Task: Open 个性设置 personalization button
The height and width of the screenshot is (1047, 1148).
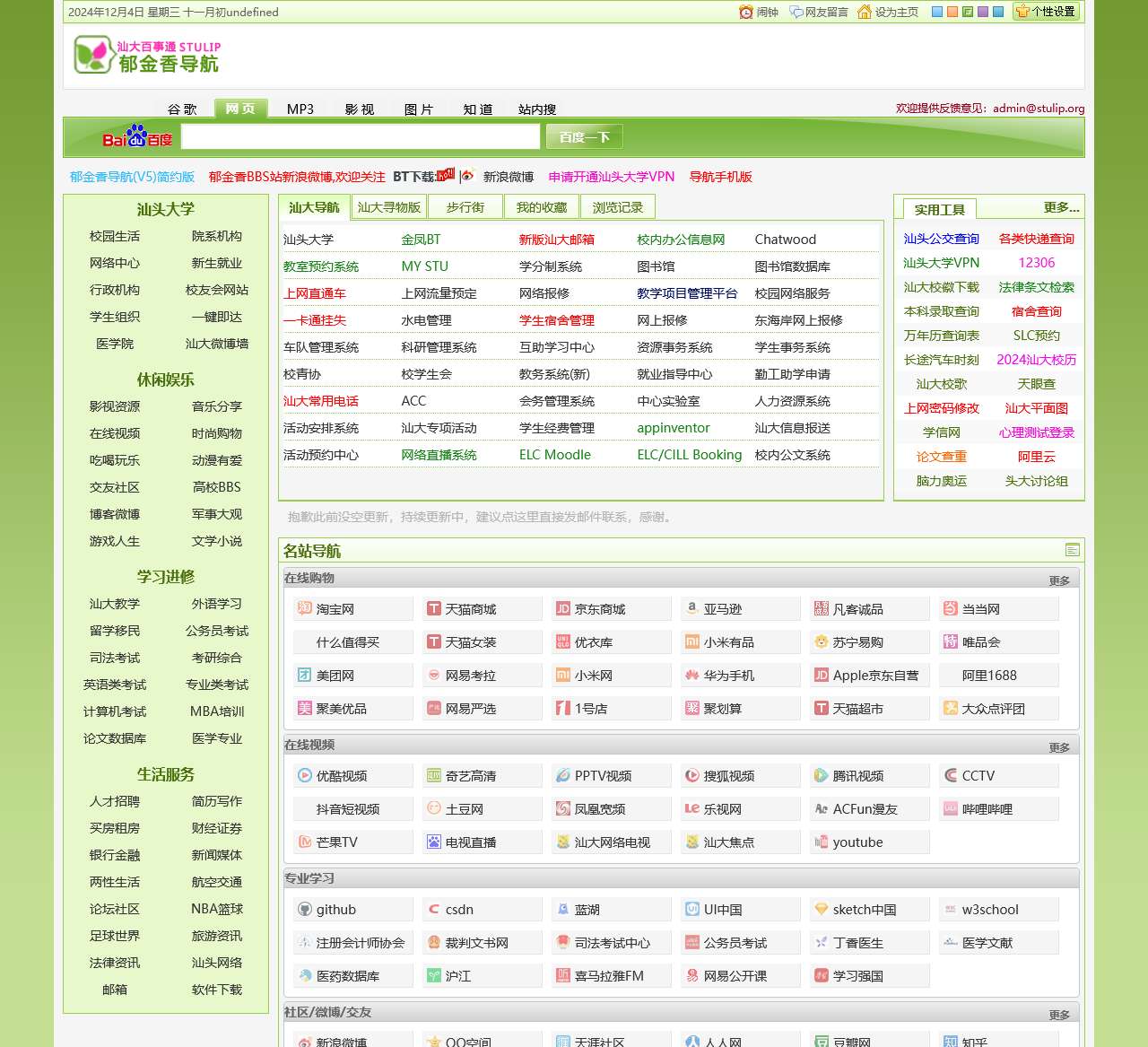Action: tap(1046, 12)
